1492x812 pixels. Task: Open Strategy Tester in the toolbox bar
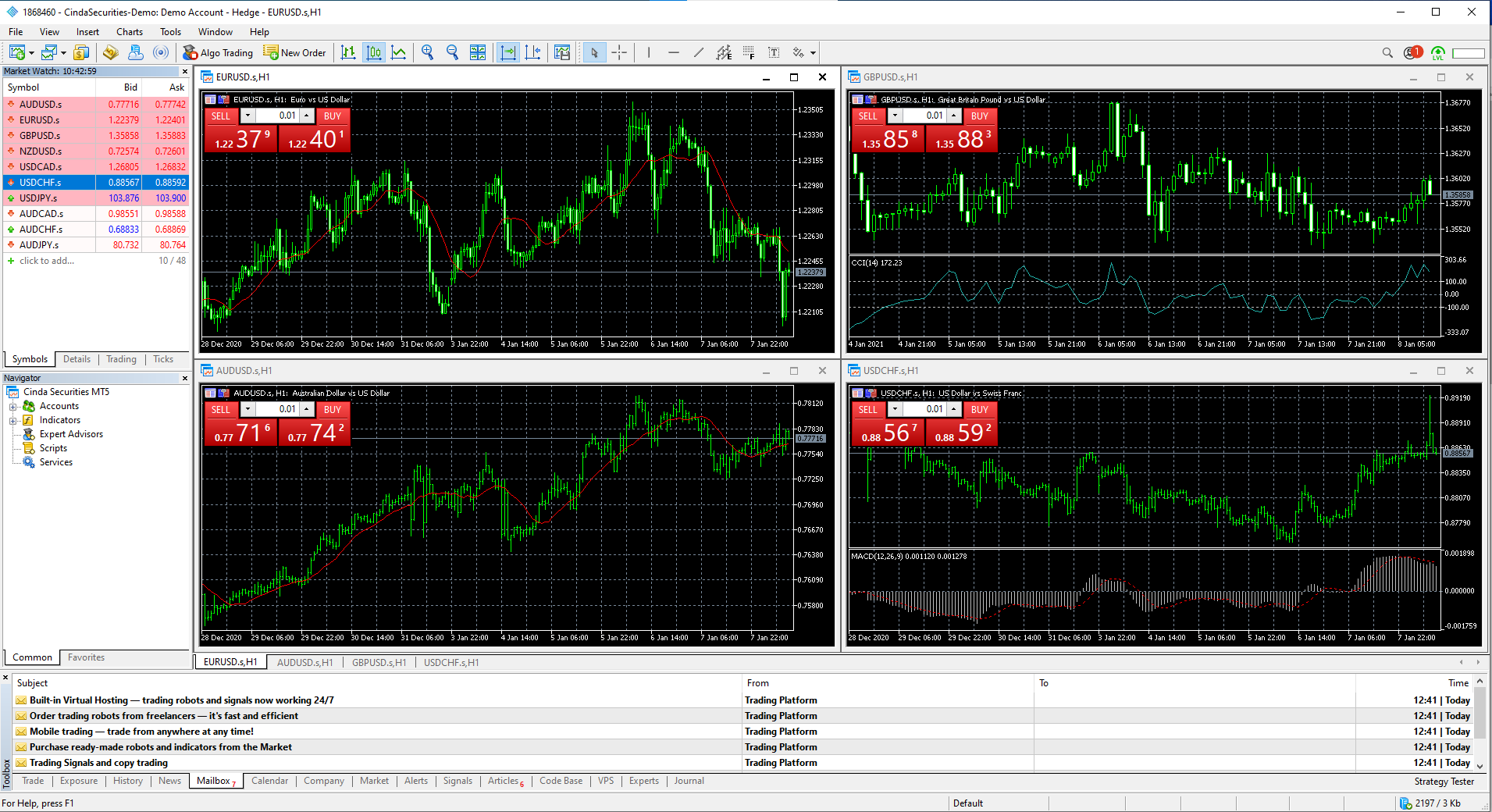pyautogui.click(x=1444, y=782)
